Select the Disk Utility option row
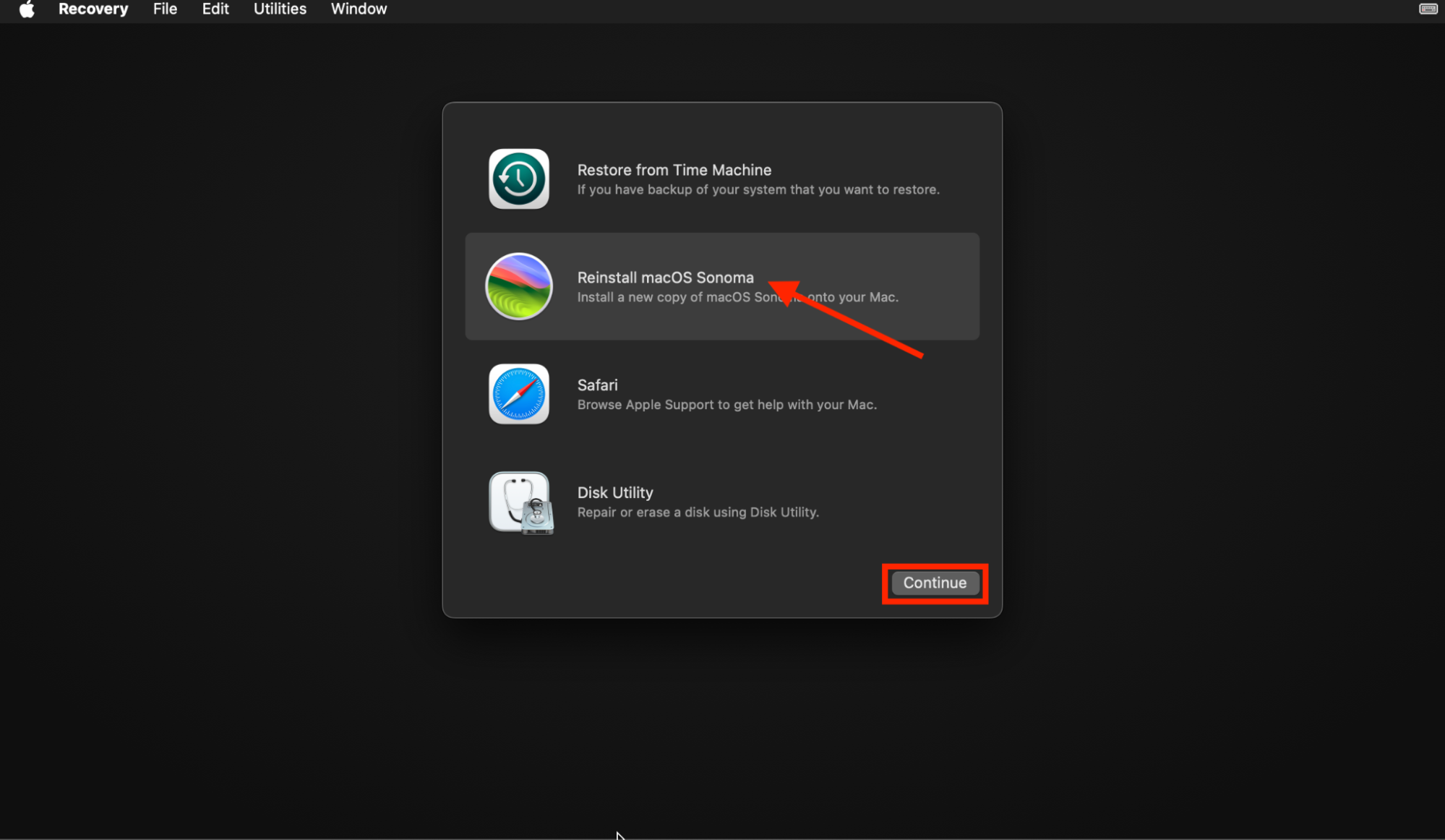Viewport: 1445px width, 840px height. (x=721, y=502)
